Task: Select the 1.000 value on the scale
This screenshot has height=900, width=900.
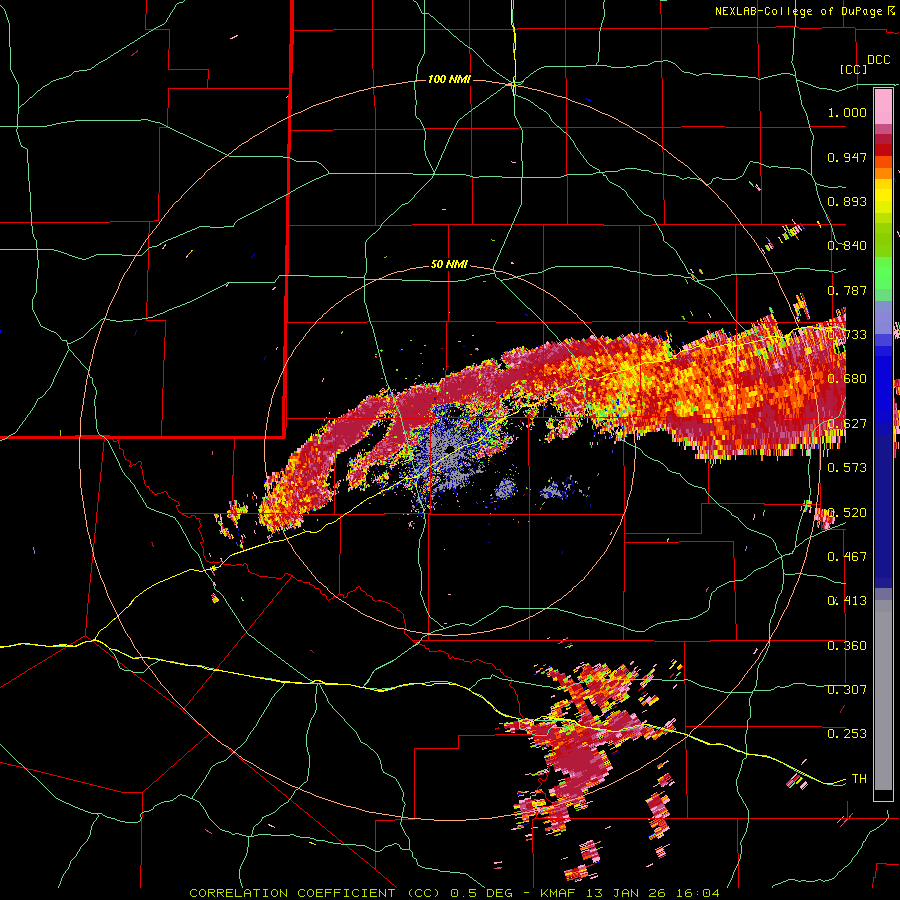Action: click(847, 112)
